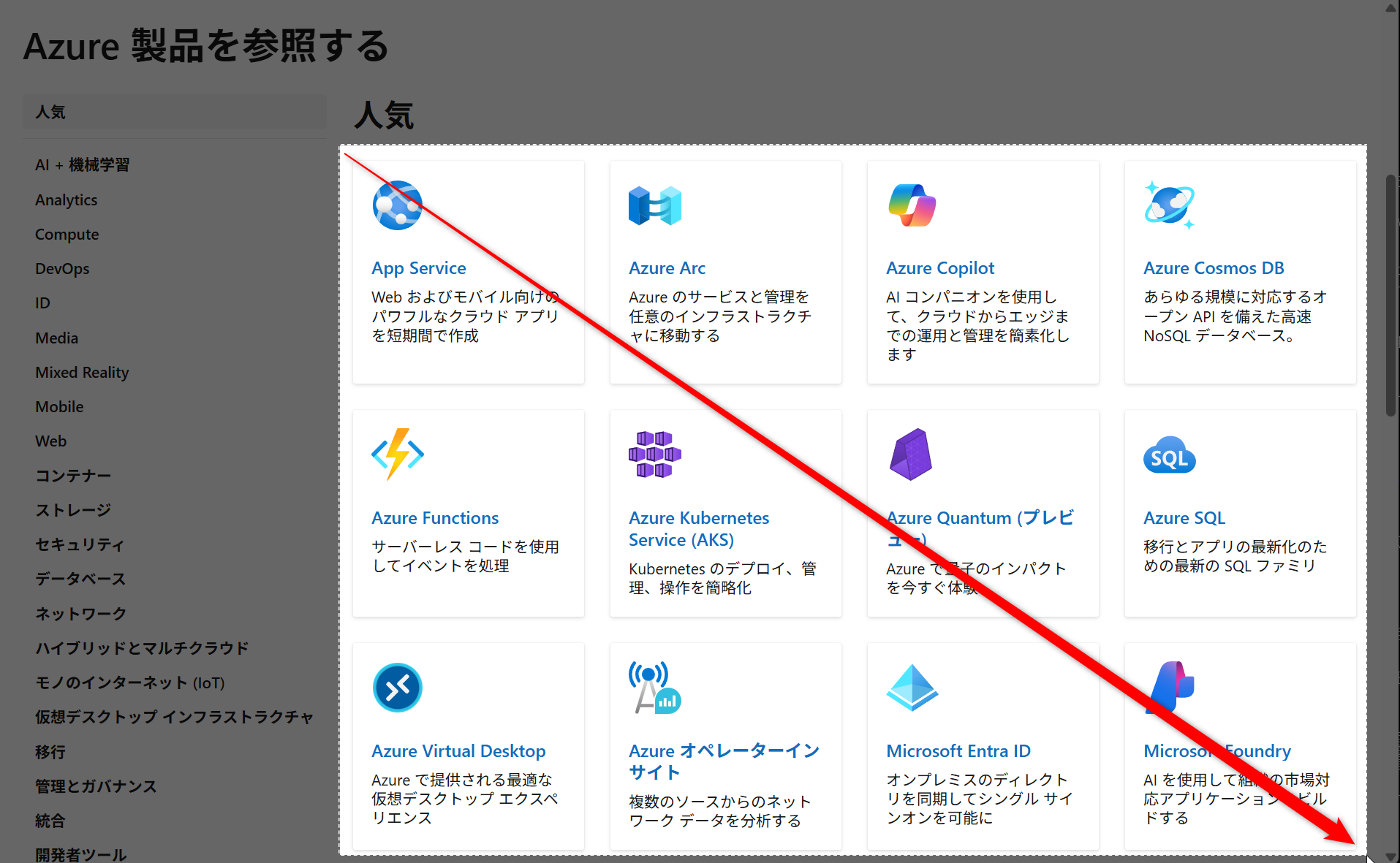This screenshot has width=1400, height=863.
Task: Open Azure Virtual Desktop using its icon
Action: click(x=397, y=688)
